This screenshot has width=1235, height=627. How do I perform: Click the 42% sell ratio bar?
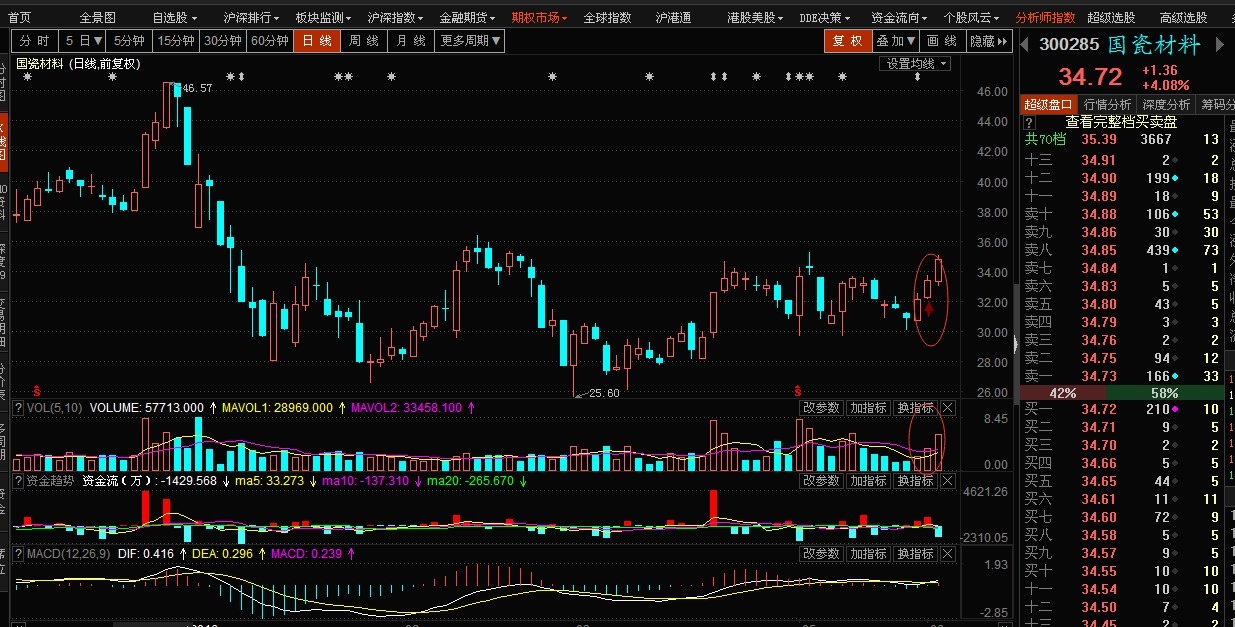(1061, 394)
